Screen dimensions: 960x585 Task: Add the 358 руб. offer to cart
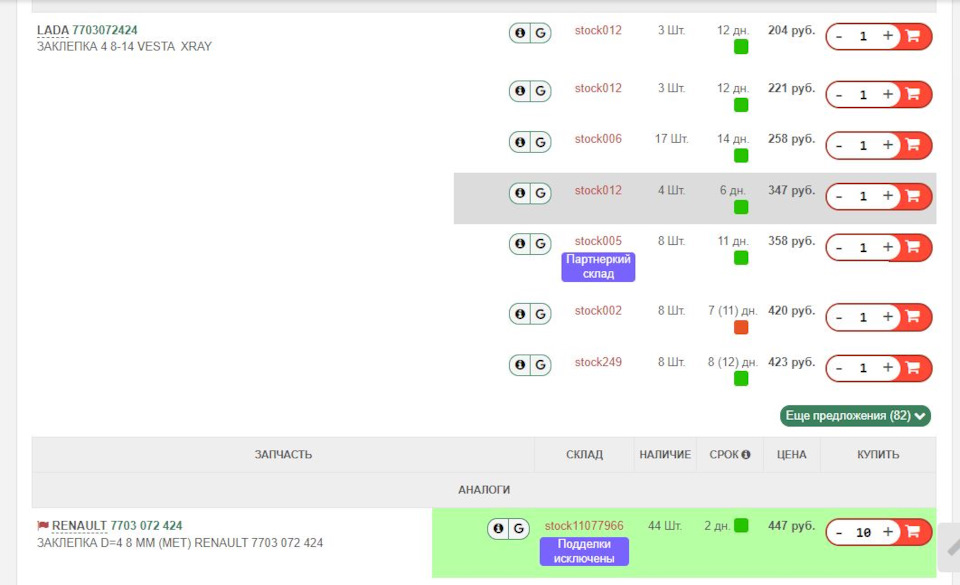(913, 247)
